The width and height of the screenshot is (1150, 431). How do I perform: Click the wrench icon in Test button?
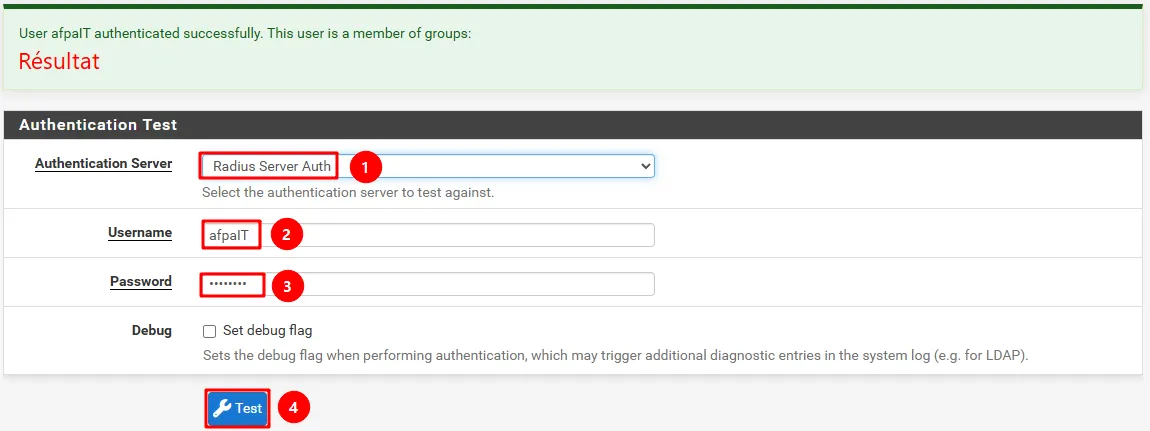[x=222, y=408]
